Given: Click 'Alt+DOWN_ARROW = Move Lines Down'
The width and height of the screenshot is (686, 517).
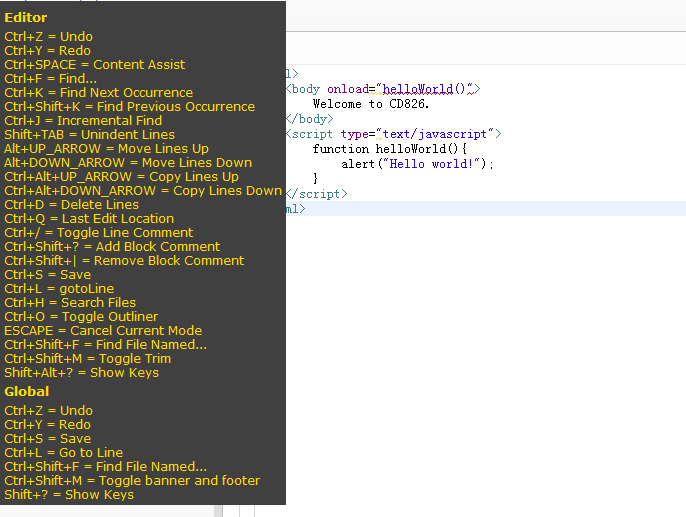Looking at the screenshot, I should (128, 163).
